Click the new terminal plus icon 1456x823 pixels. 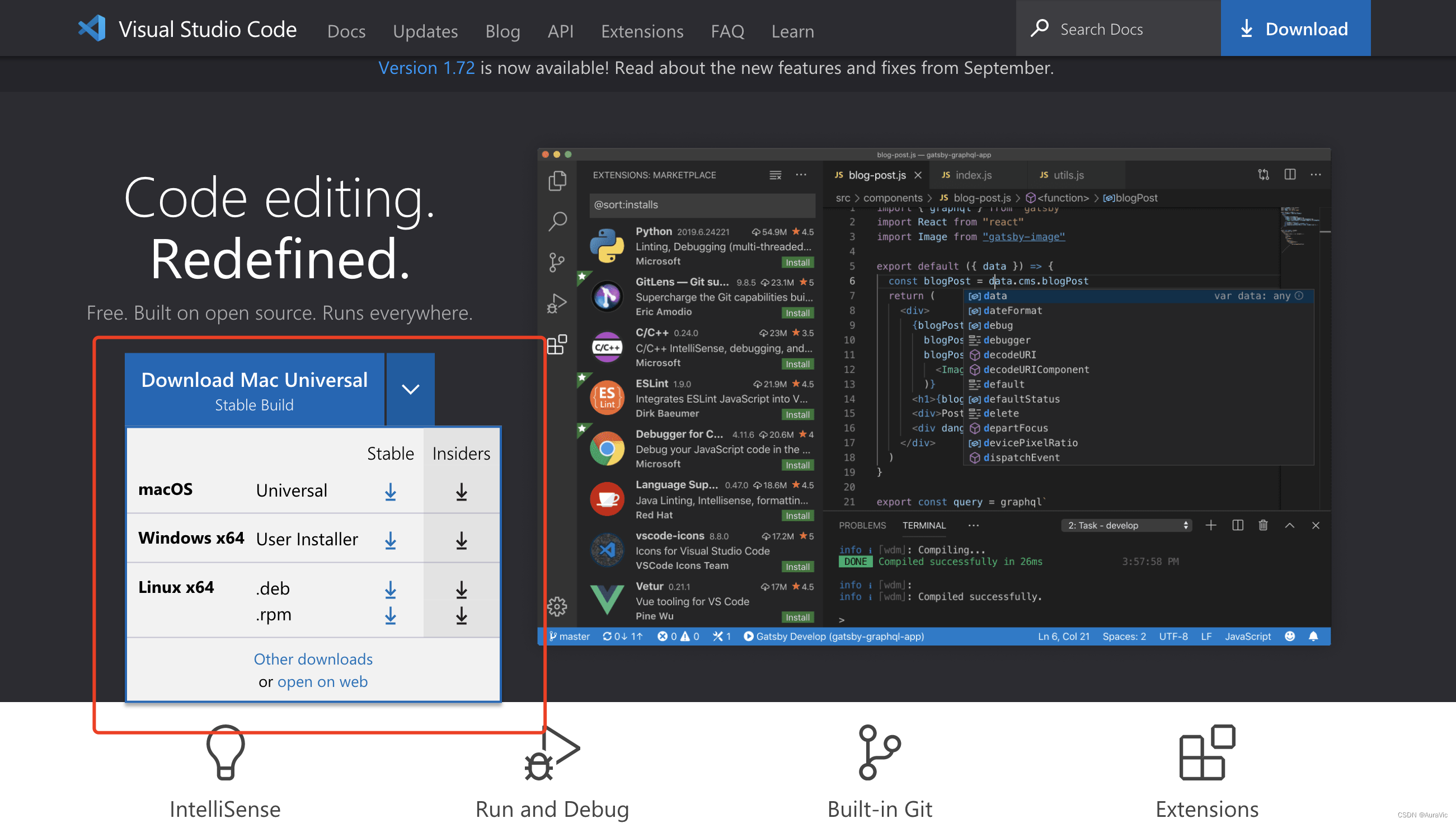[x=1211, y=526]
